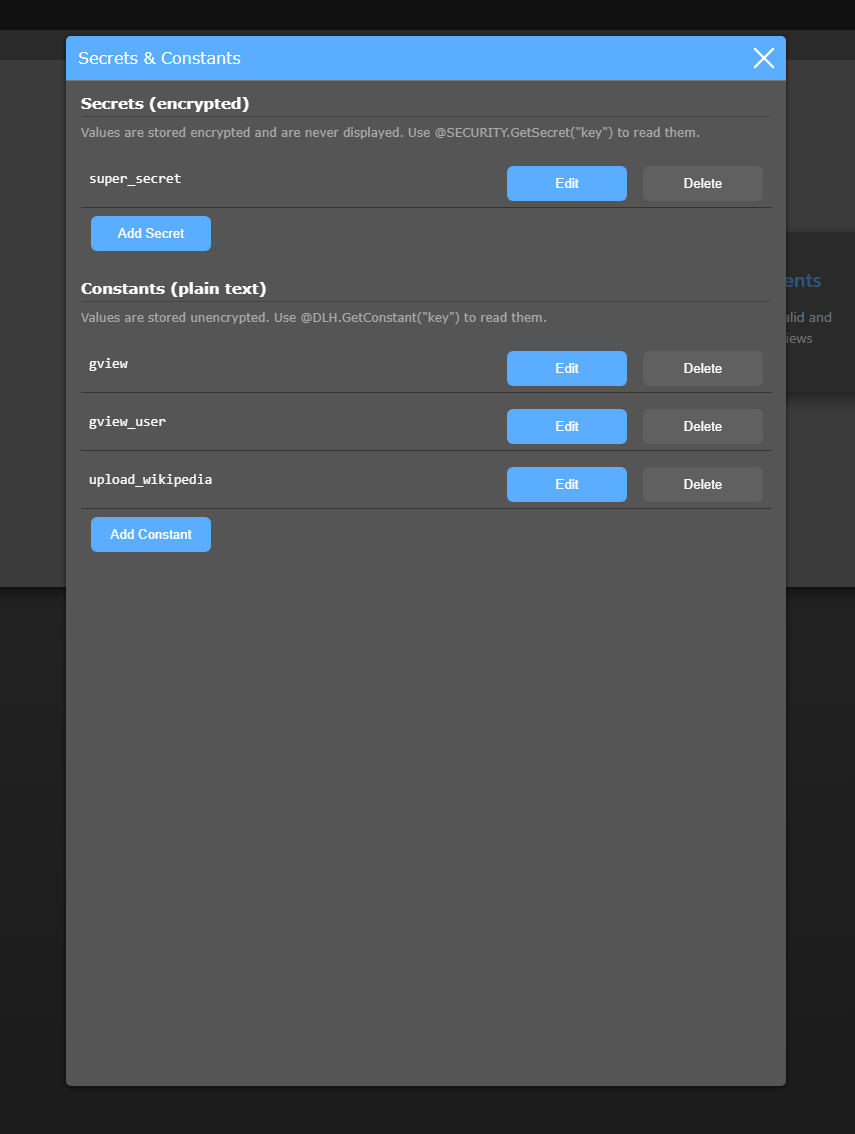Screen dimensions: 855x1134
Task: Edit the super_secret secret
Action: (x=566, y=184)
